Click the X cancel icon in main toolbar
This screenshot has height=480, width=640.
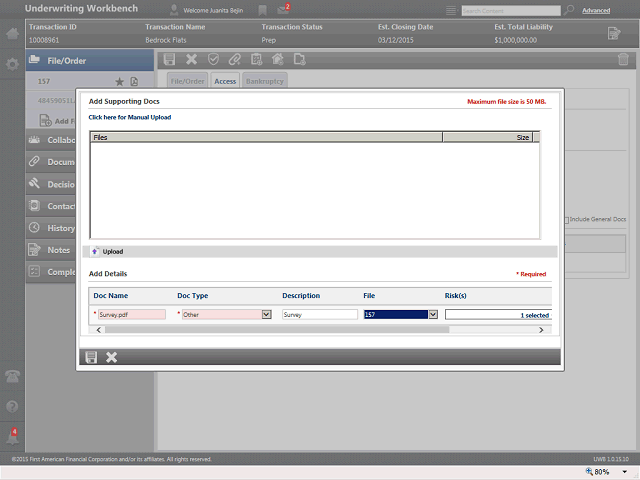pyautogui.click(x=191, y=60)
